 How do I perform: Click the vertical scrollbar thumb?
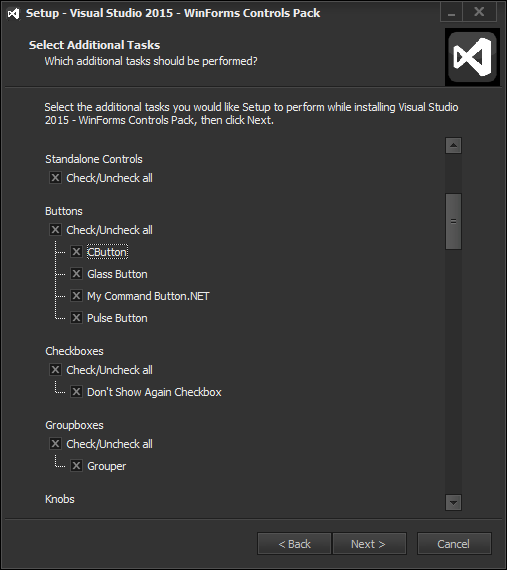click(x=453, y=221)
